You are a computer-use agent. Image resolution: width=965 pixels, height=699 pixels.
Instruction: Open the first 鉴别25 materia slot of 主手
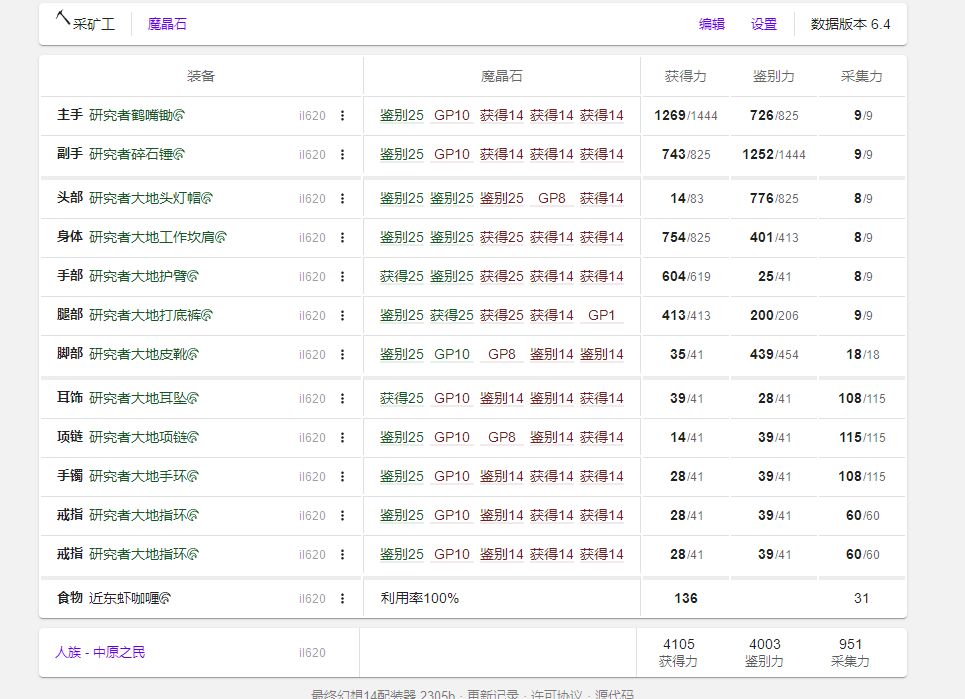coord(400,115)
